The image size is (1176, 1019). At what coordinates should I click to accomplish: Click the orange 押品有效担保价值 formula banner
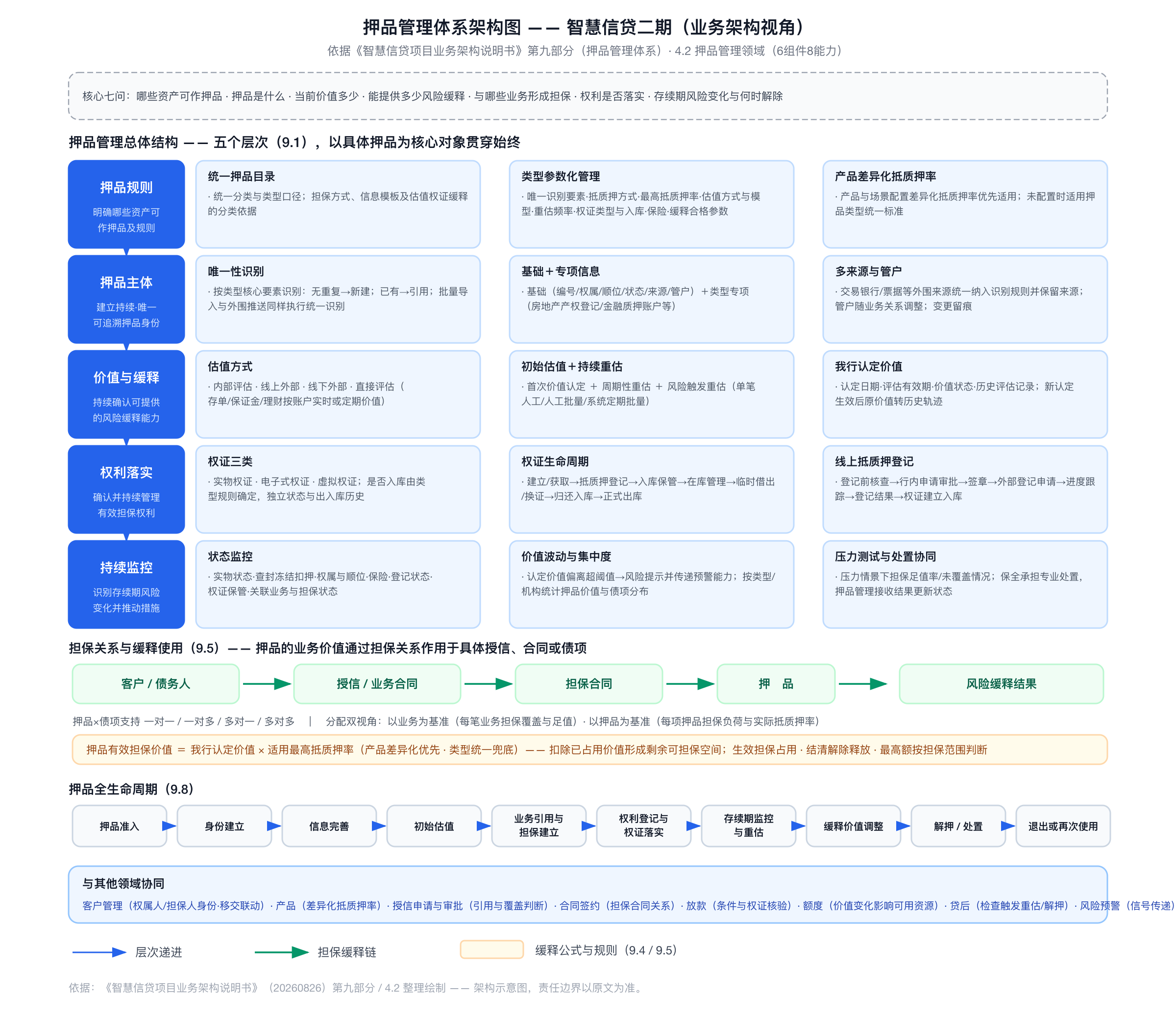(589, 750)
